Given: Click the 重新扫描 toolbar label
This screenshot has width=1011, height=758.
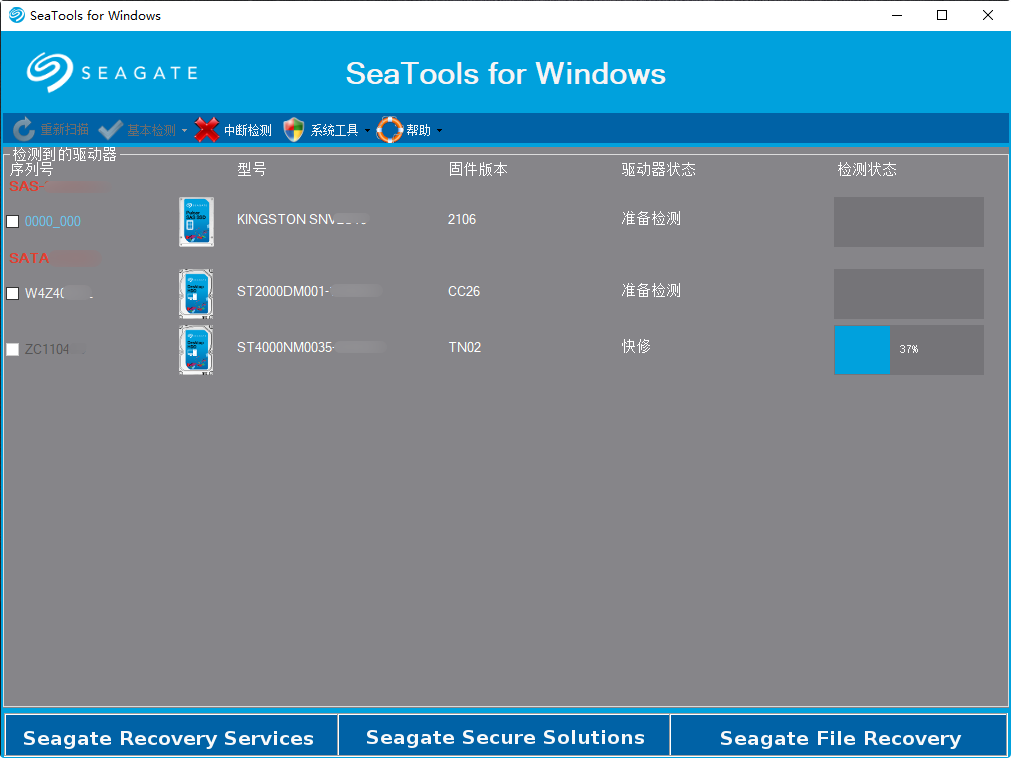Looking at the screenshot, I should (64, 130).
